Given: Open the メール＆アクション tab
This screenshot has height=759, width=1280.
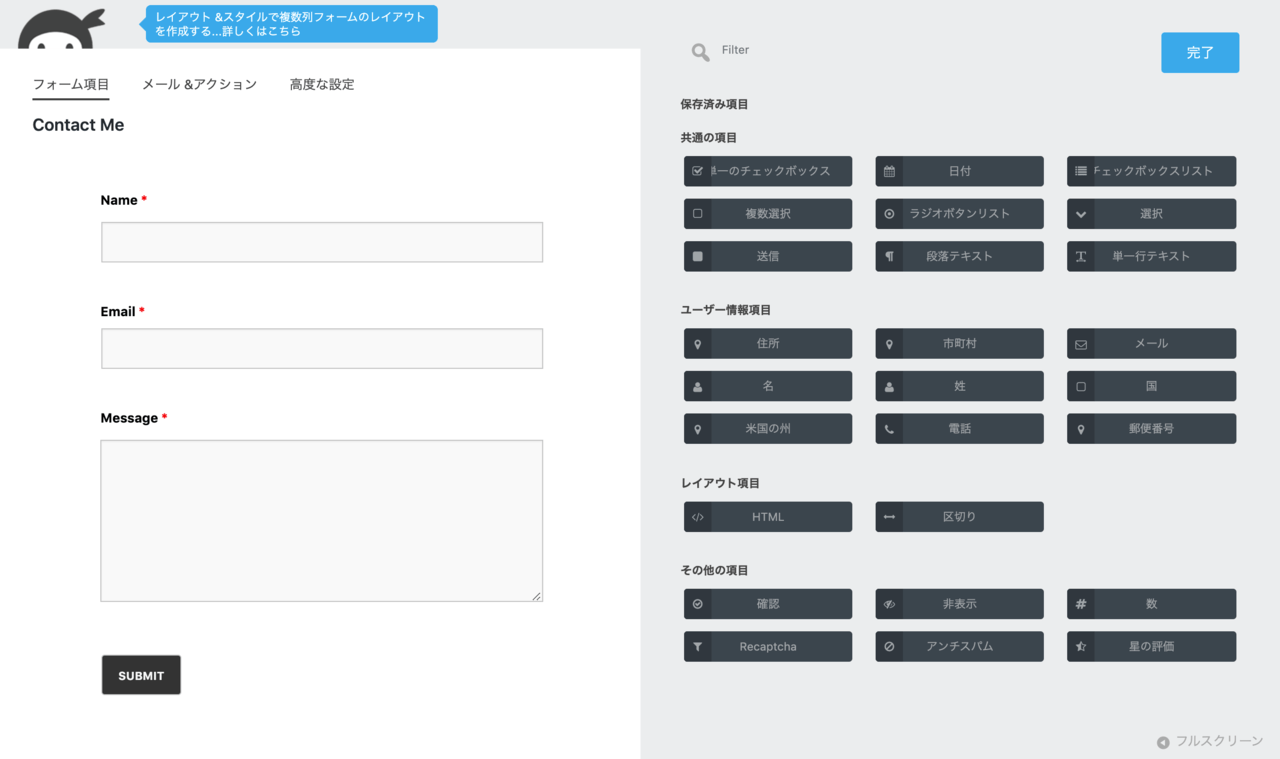Looking at the screenshot, I should pos(199,85).
